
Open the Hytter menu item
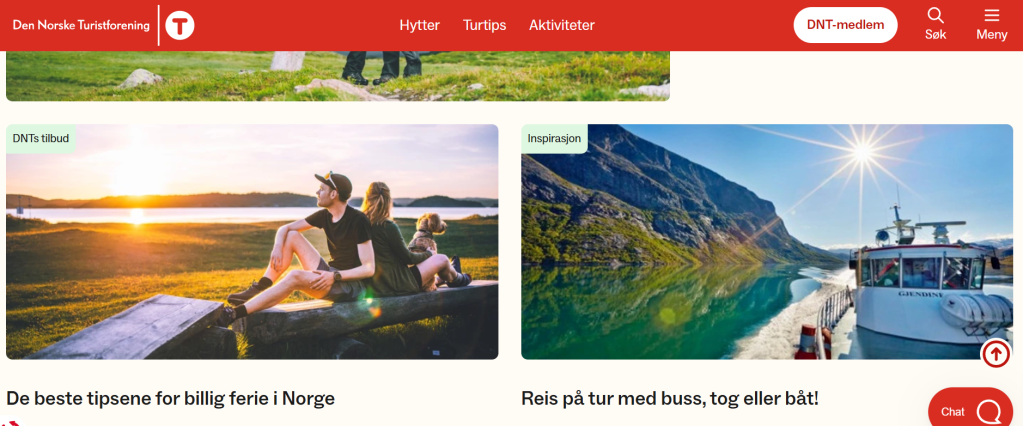point(420,25)
